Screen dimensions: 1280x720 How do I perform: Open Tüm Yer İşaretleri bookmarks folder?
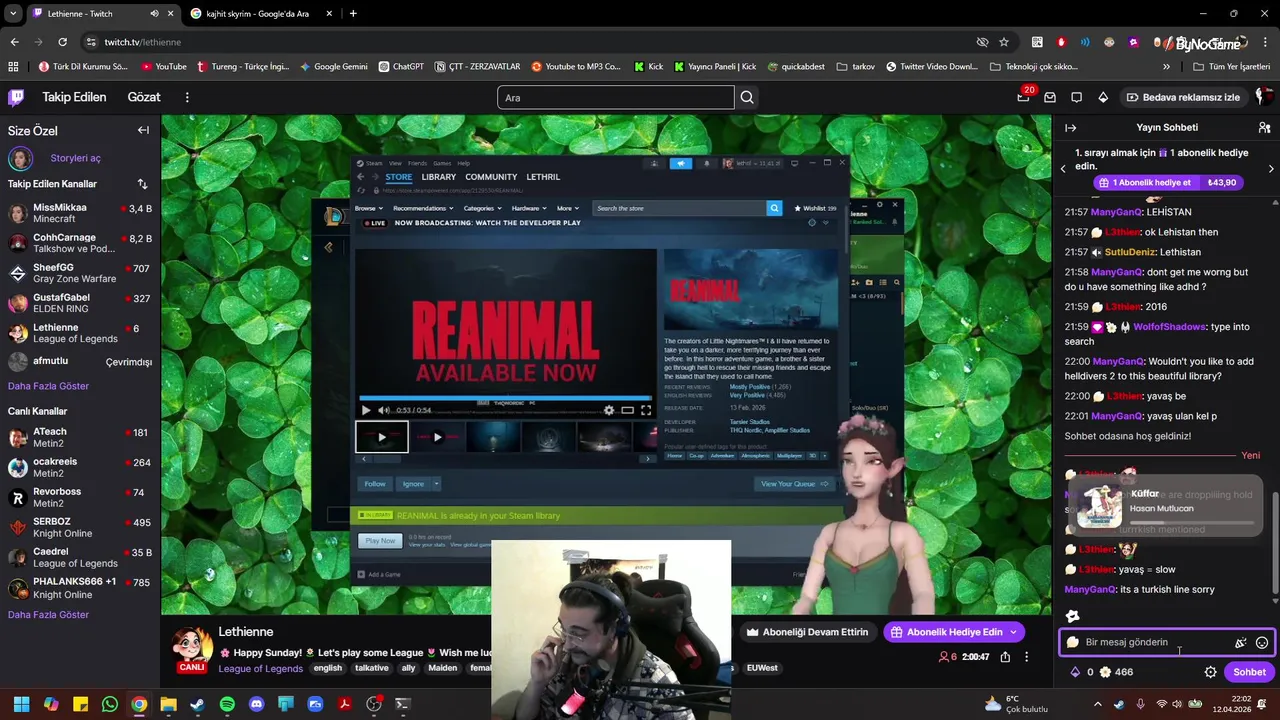point(1232,67)
